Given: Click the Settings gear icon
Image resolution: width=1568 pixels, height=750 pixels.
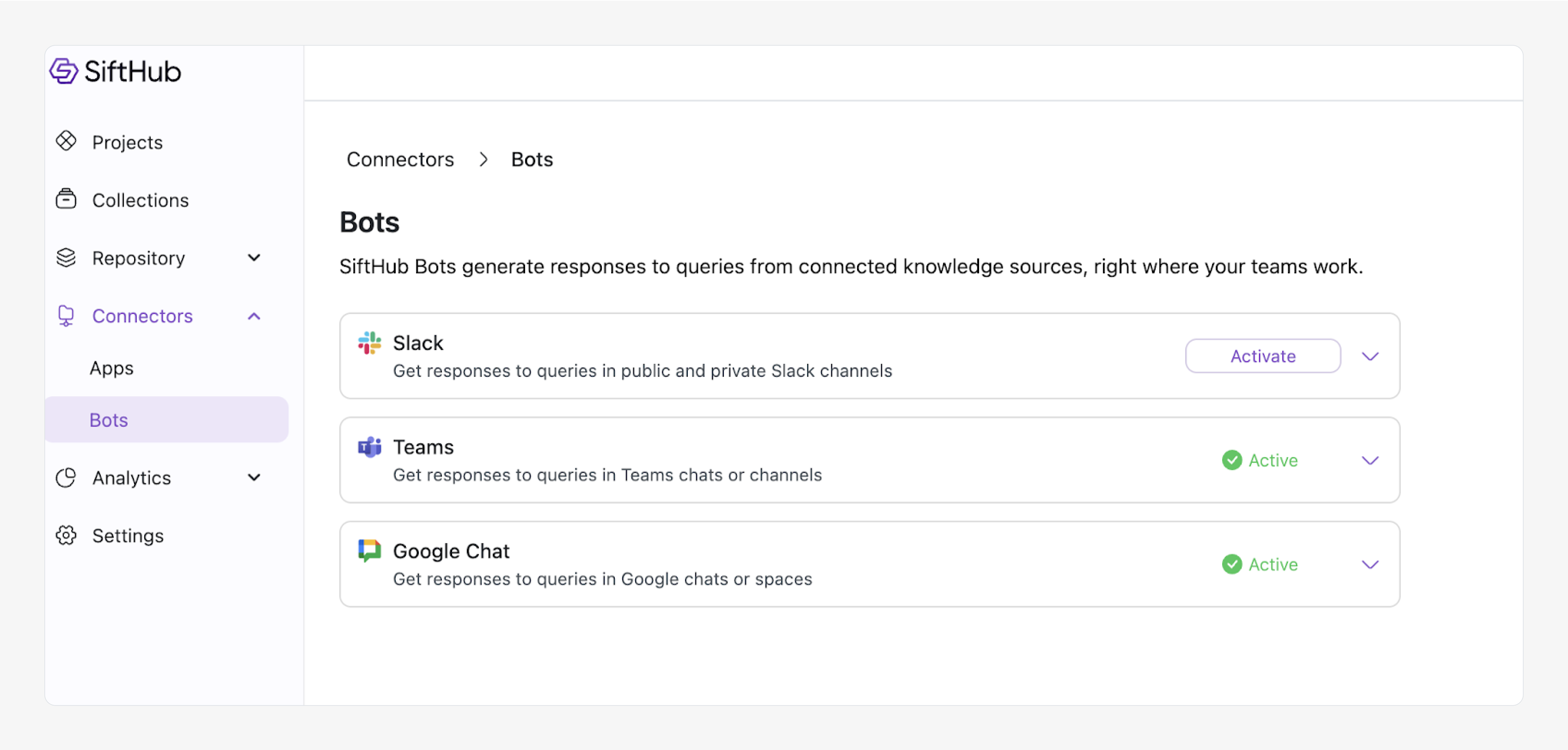Looking at the screenshot, I should [66, 535].
